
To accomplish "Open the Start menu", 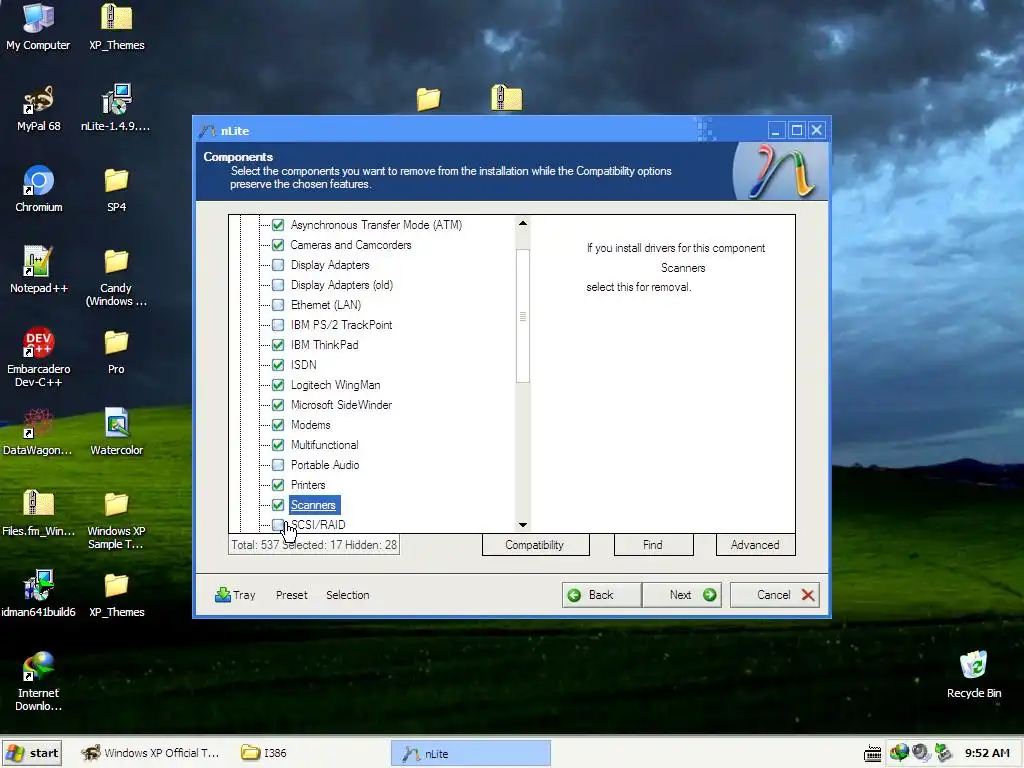I will point(32,753).
